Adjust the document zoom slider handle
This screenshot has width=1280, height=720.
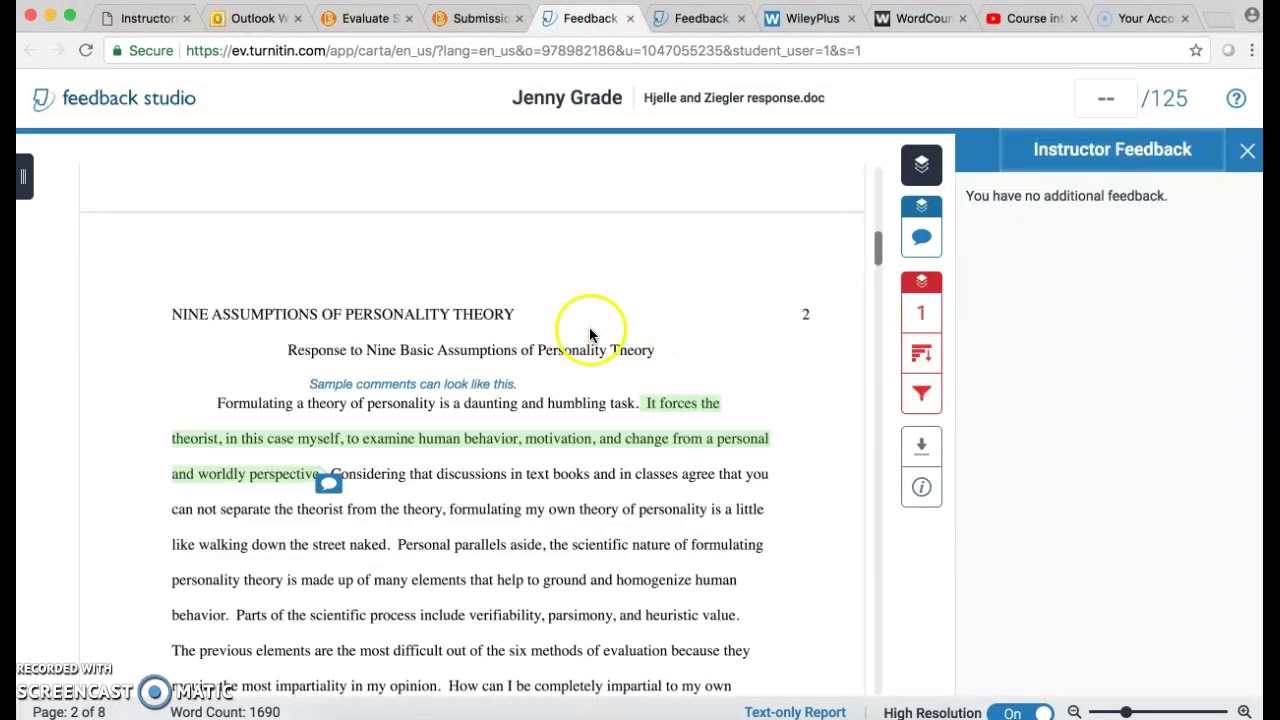click(x=1126, y=712)
